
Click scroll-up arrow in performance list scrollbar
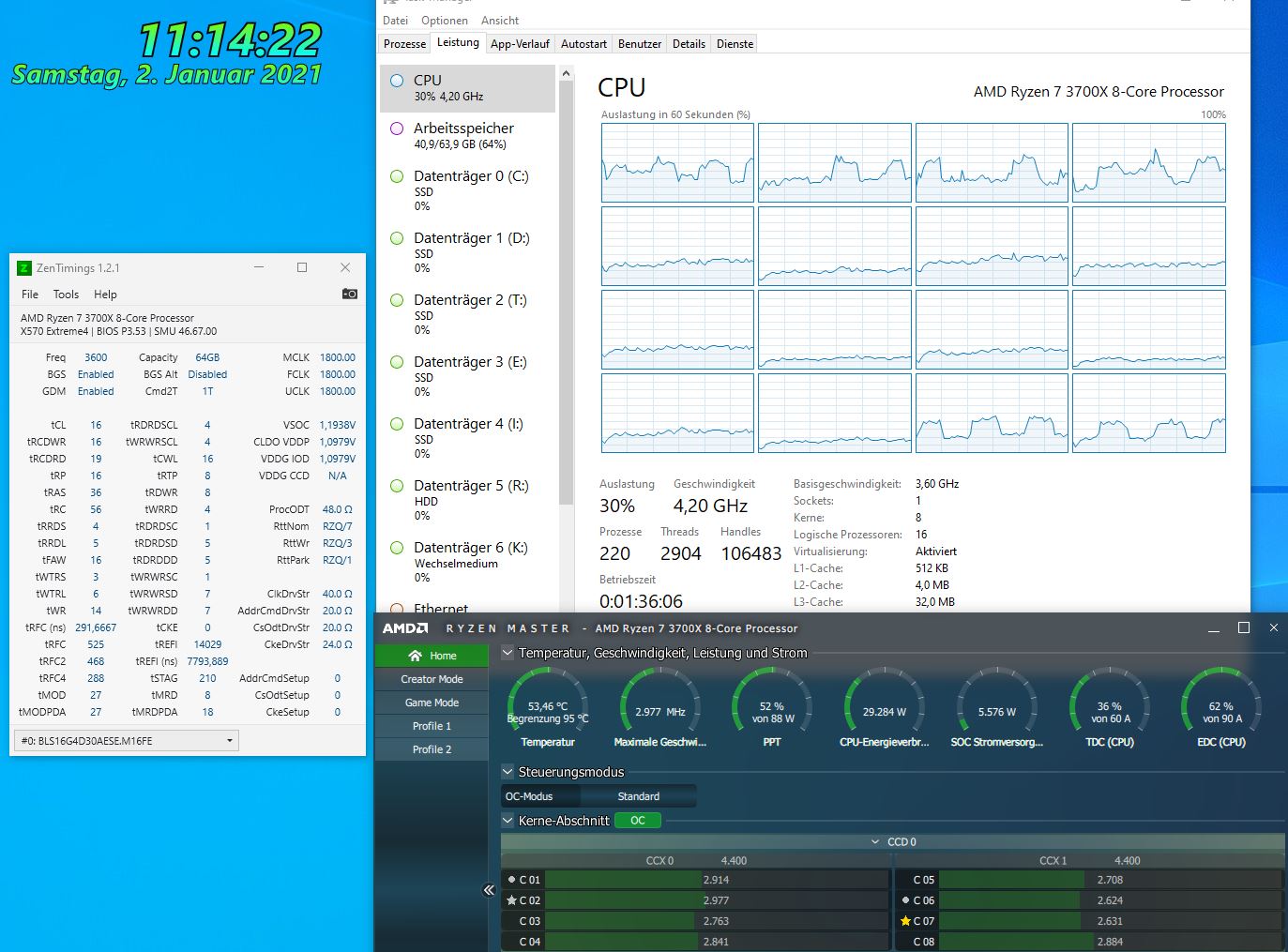point(566,73)
